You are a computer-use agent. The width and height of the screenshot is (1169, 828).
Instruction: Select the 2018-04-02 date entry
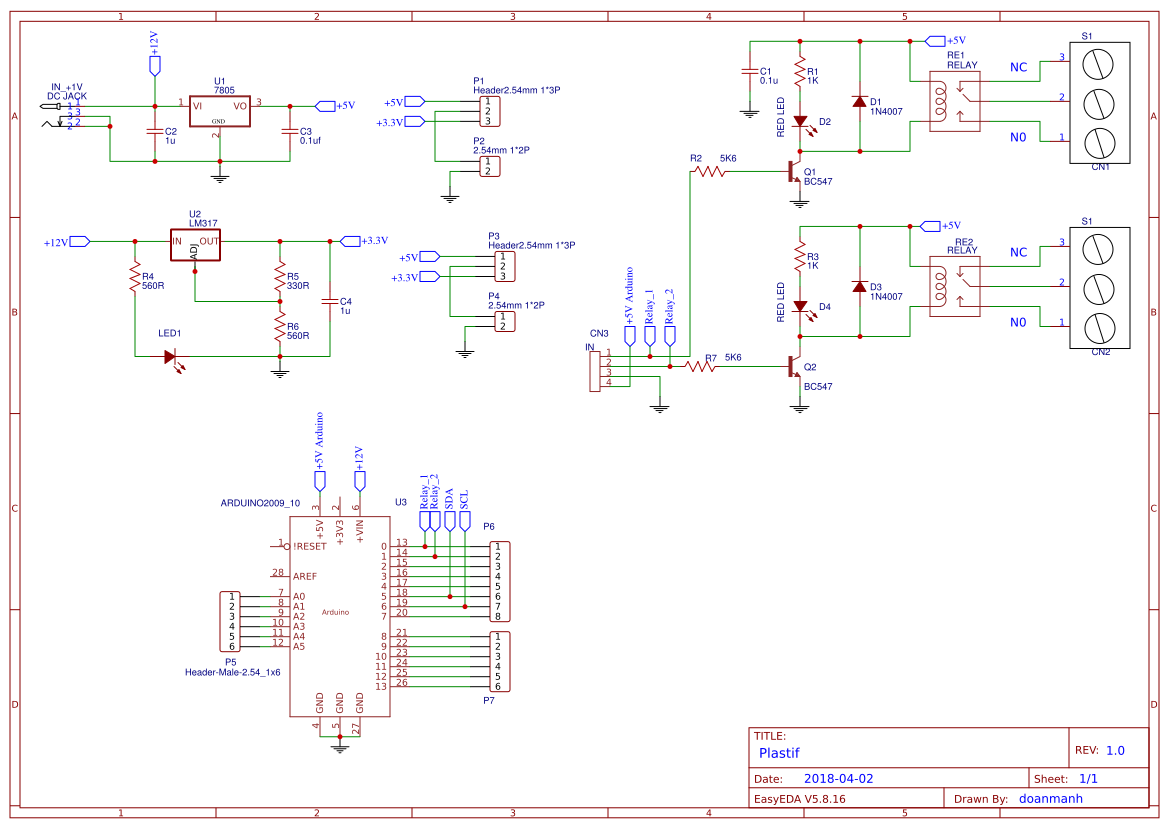point(841,776)
